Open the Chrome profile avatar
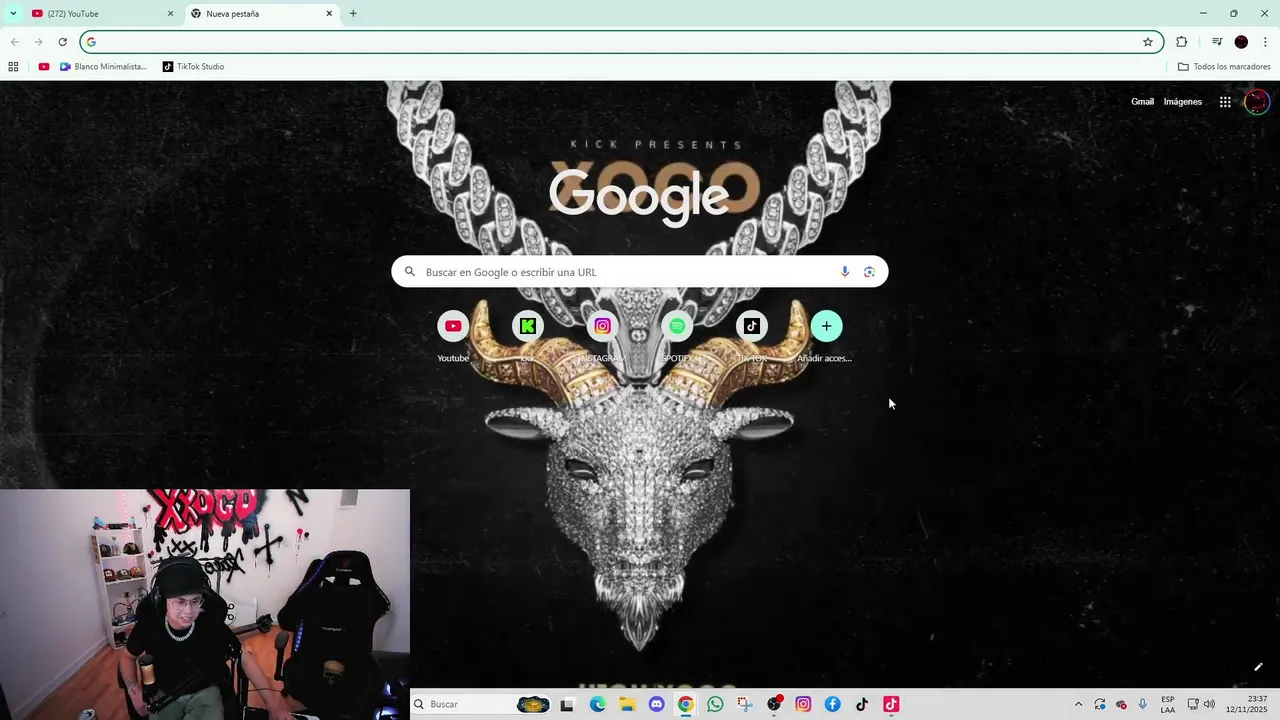The width and height of the screenshot is (1280, 720). click(1241, 42)
